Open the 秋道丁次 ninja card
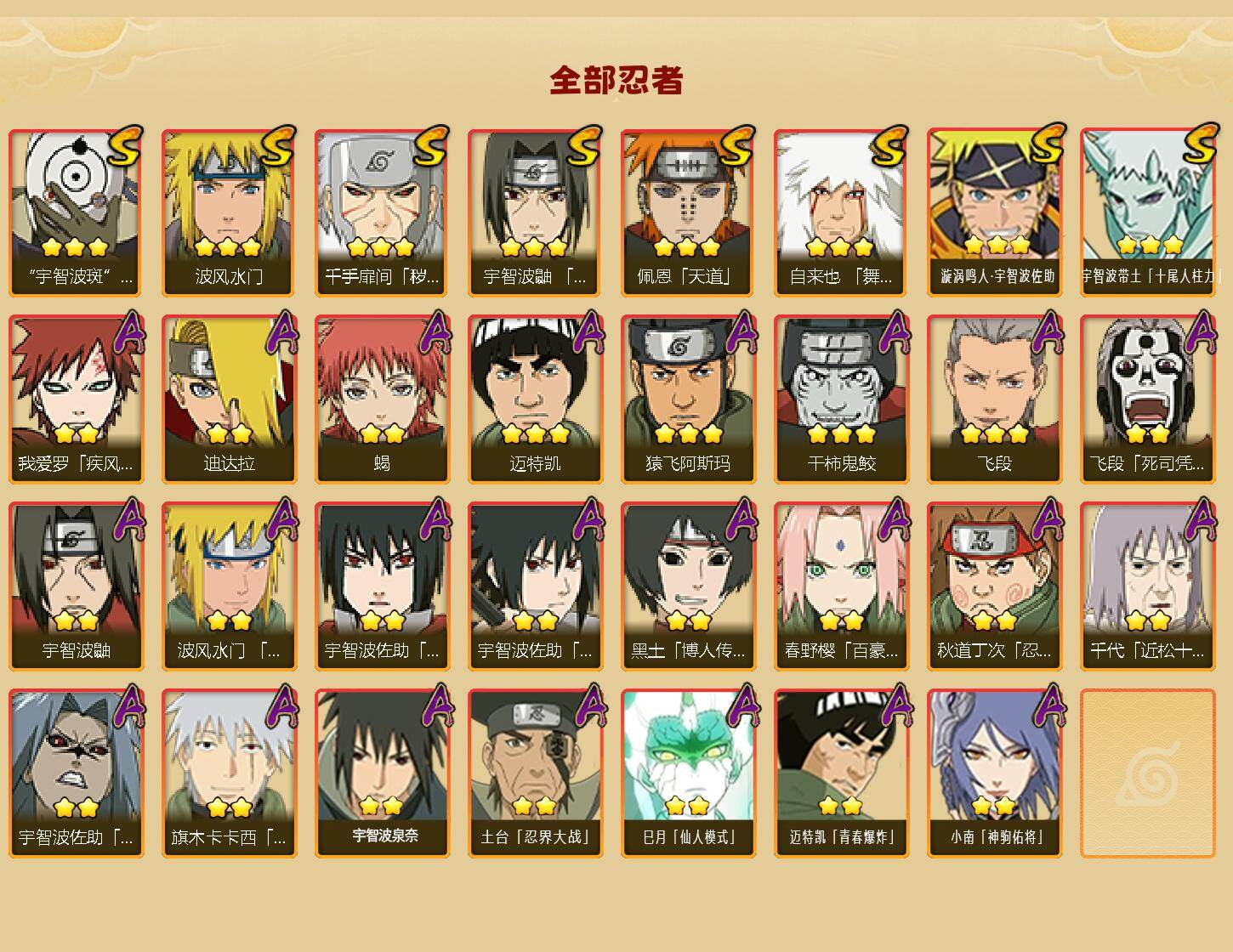 pos(994,586)
